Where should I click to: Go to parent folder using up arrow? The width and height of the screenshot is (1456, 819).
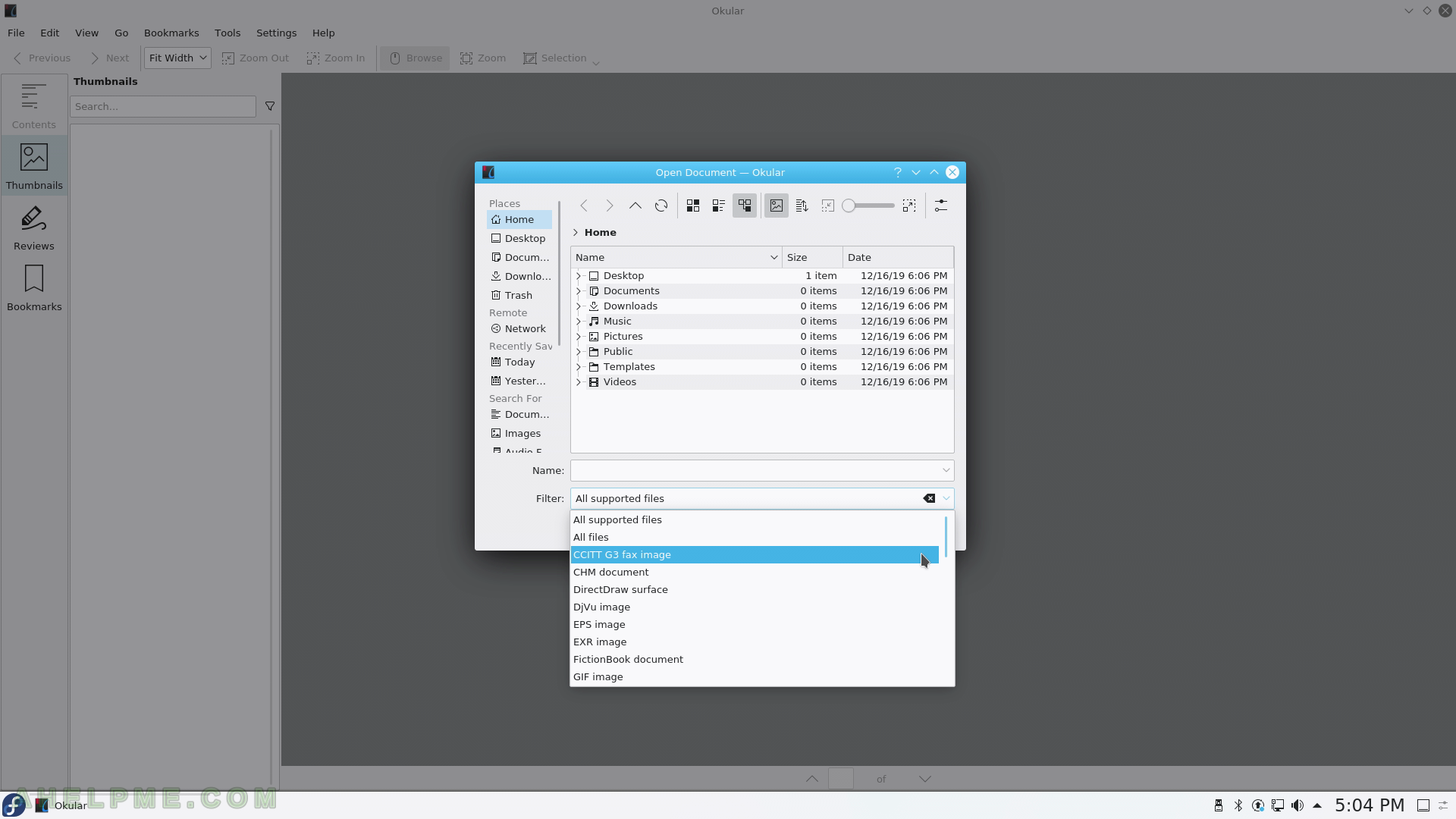click(635, 206)
